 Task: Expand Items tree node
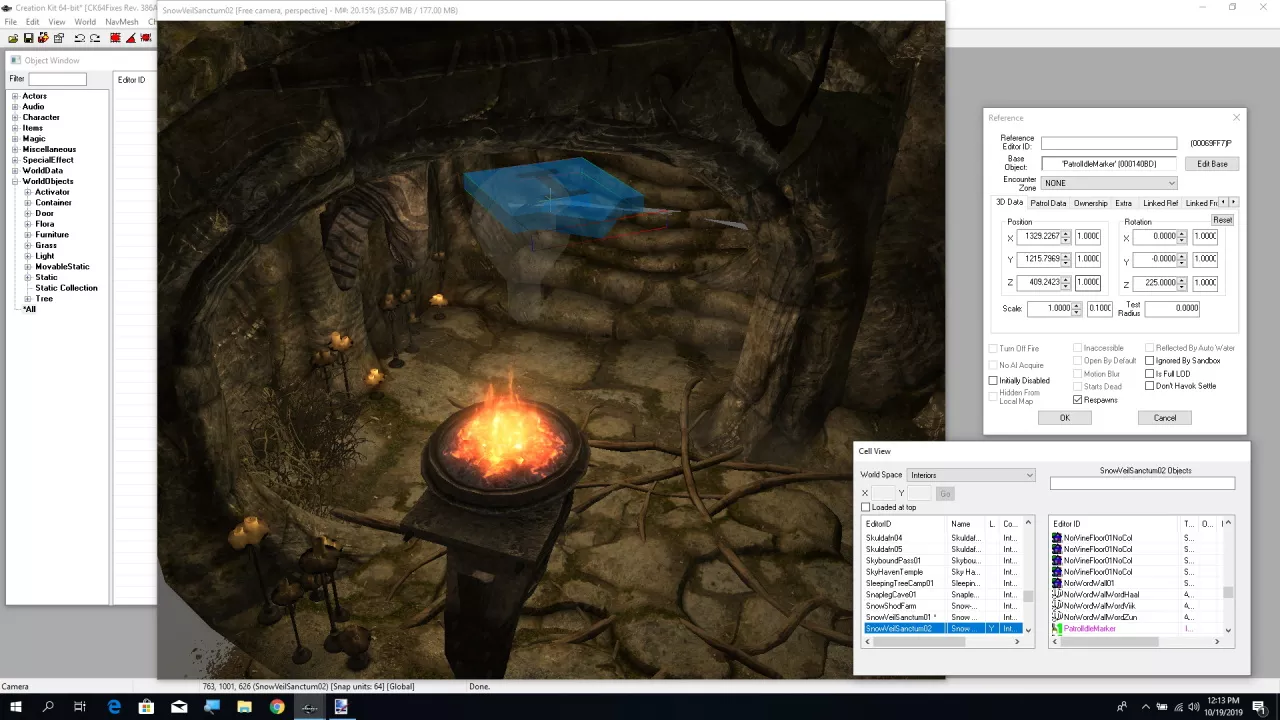click(x=15, y=128)
